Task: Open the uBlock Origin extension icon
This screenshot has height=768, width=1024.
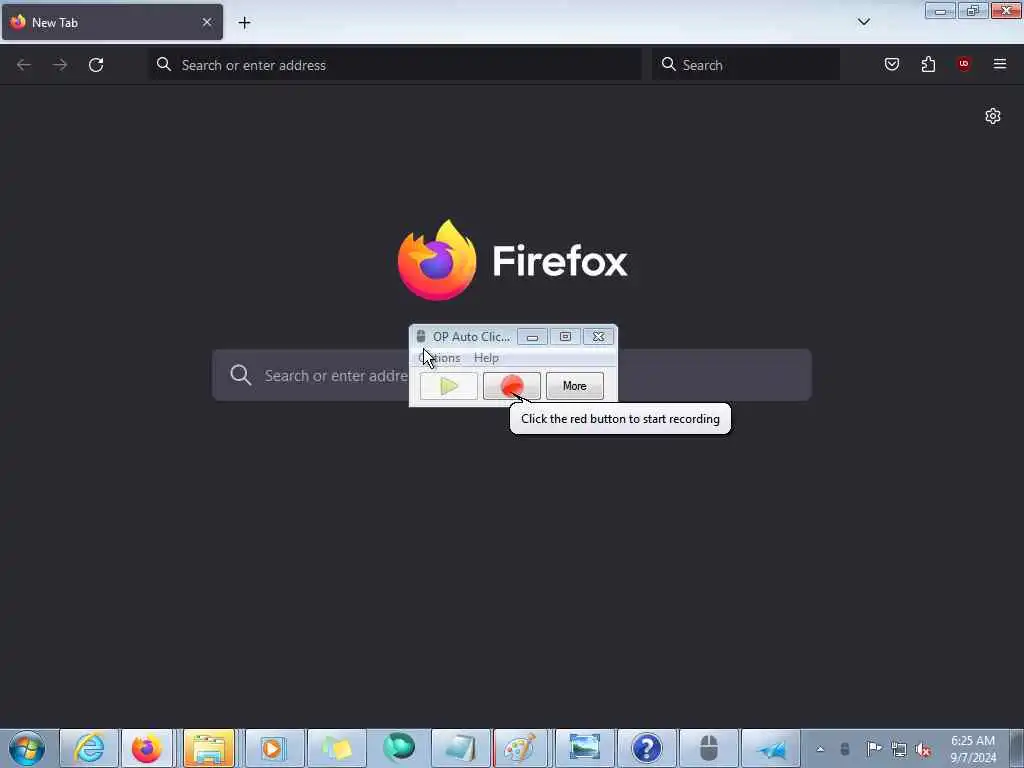Action: pos(964,64)
